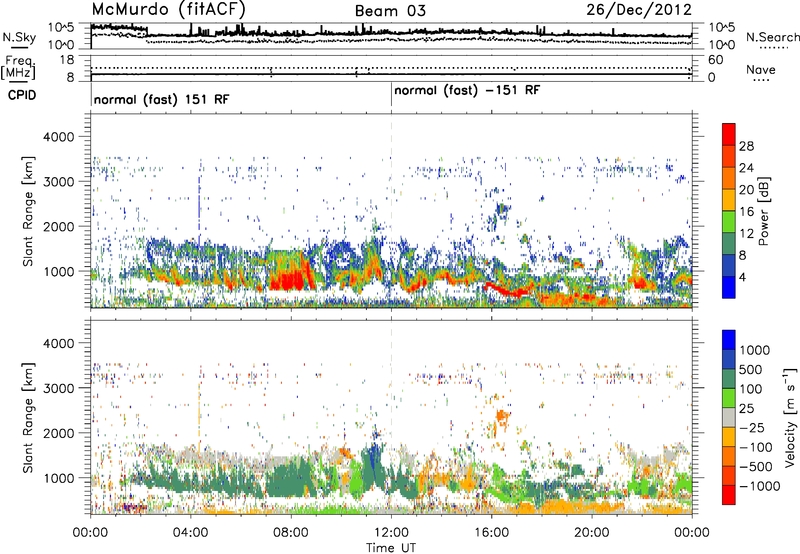Click the power colorbar 16 tick value
The height and width of the screenshot is (554, 800).
tap(746, 212)
